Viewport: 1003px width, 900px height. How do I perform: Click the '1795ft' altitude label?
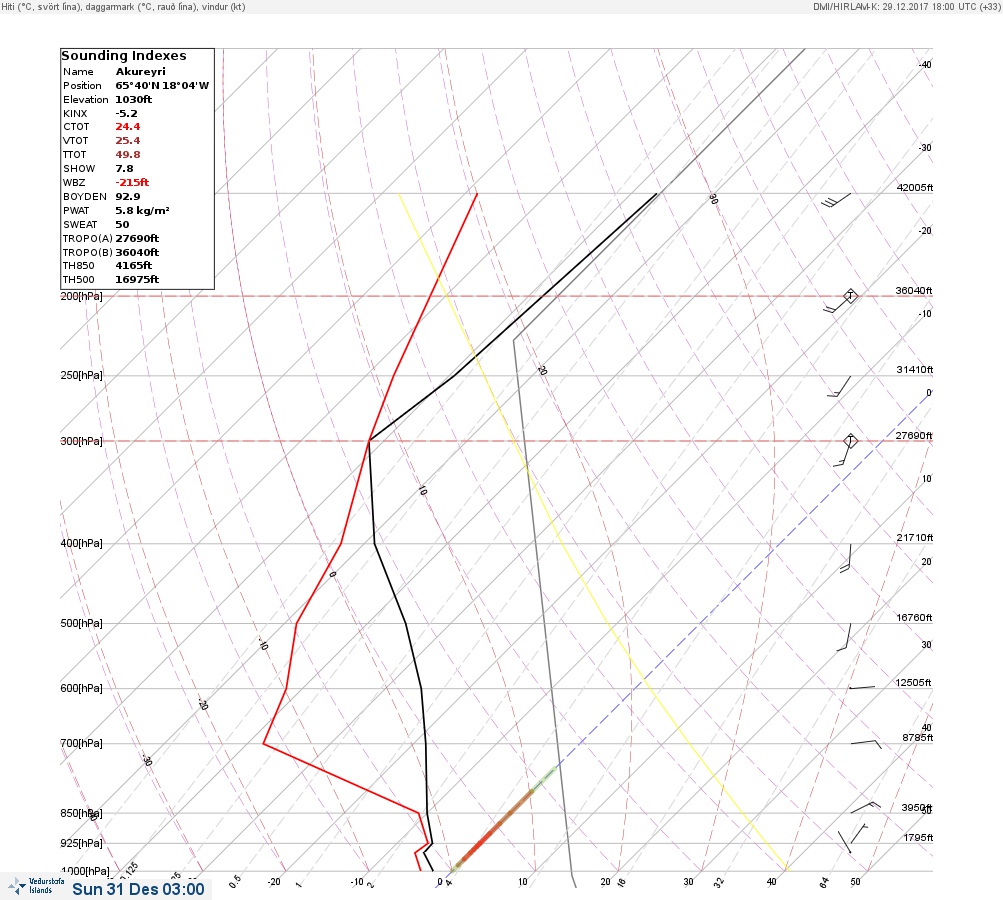tap(918, 837)
